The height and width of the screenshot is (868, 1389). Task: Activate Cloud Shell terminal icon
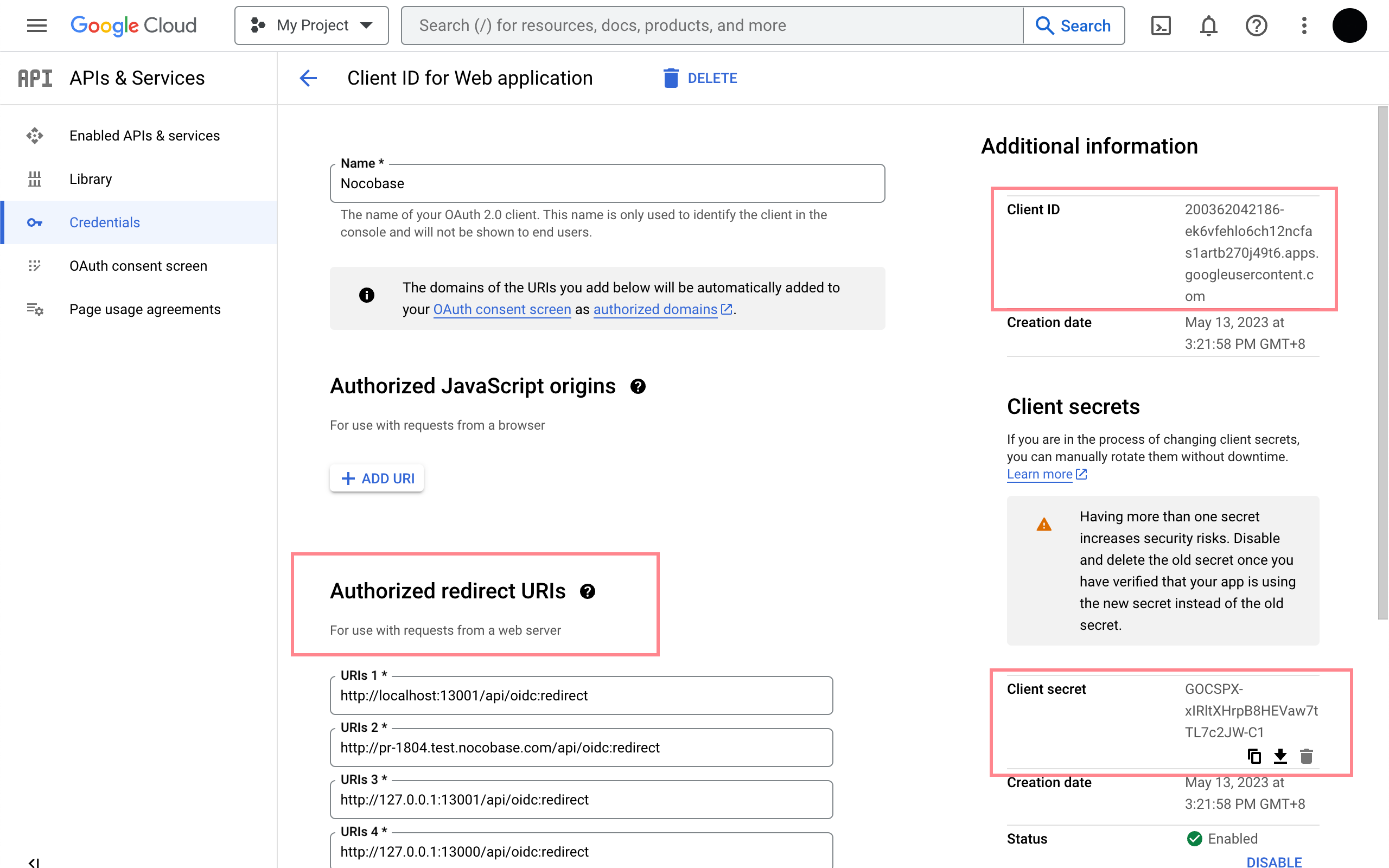(1161, 25)
